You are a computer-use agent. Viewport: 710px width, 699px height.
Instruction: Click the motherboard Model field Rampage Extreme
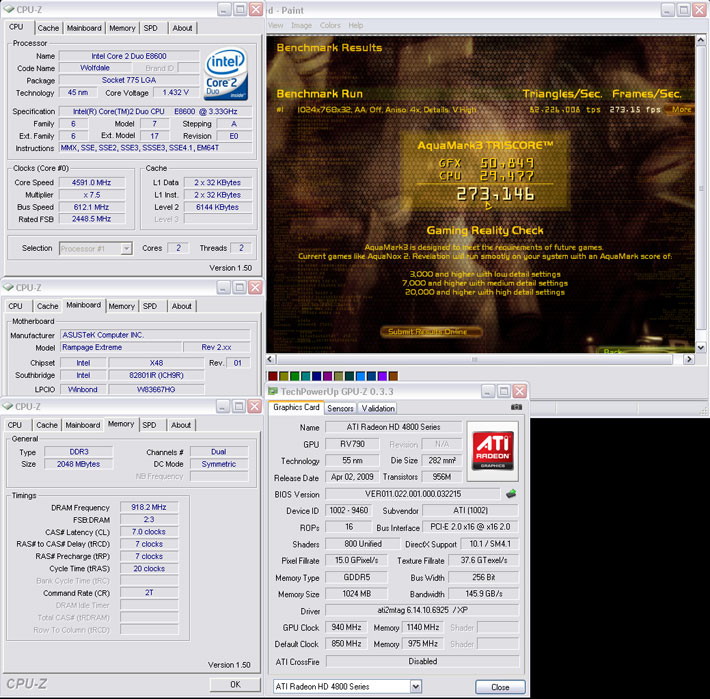pos(120,347)
